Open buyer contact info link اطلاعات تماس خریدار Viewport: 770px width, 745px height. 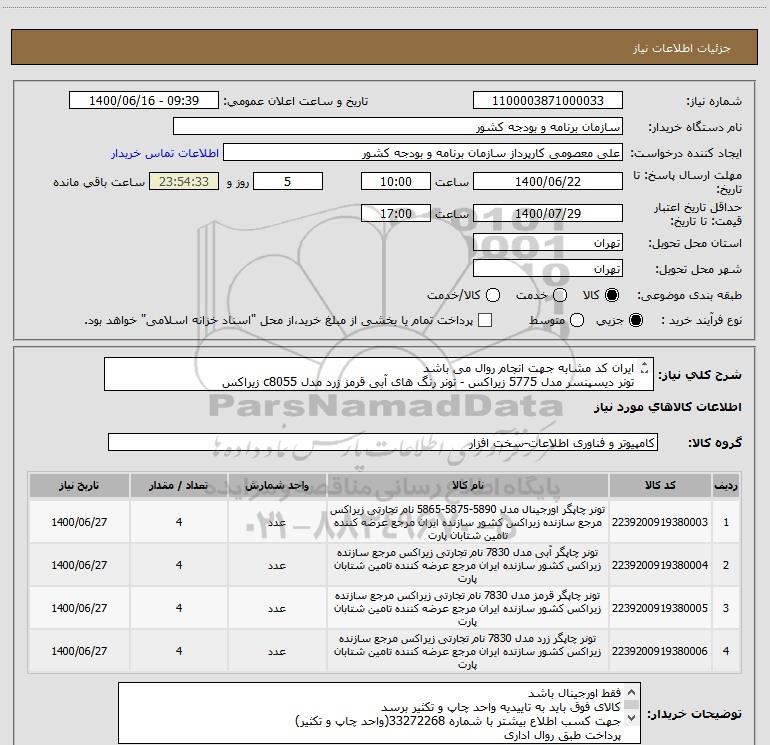pos(165,153)
